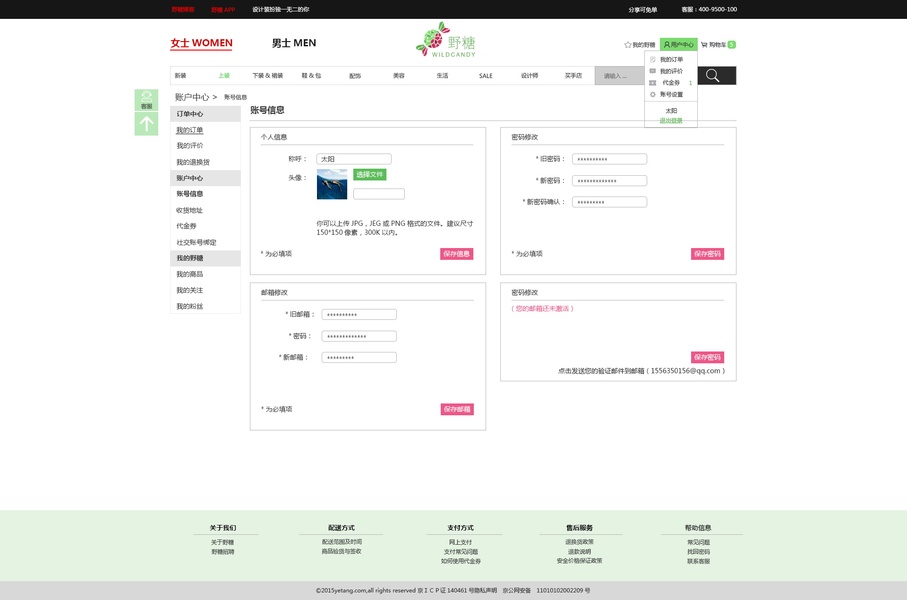The width and height of the screenshot is (907, 600).
Task: Click 网上支付 footer link
Action: click(460, 542)
